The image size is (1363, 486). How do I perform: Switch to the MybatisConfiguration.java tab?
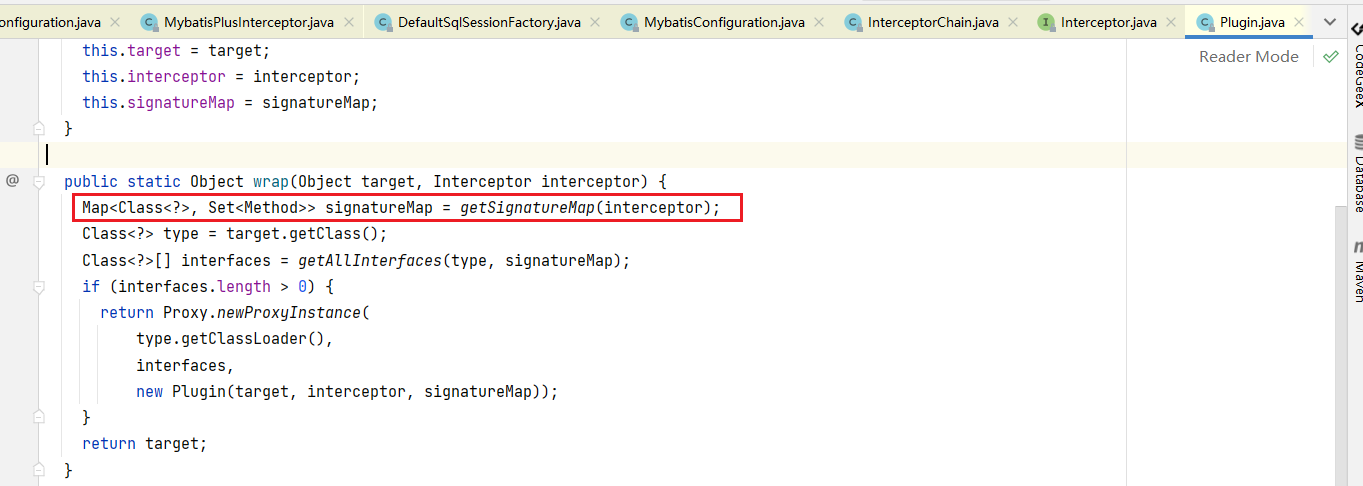[x=723, y=22]
